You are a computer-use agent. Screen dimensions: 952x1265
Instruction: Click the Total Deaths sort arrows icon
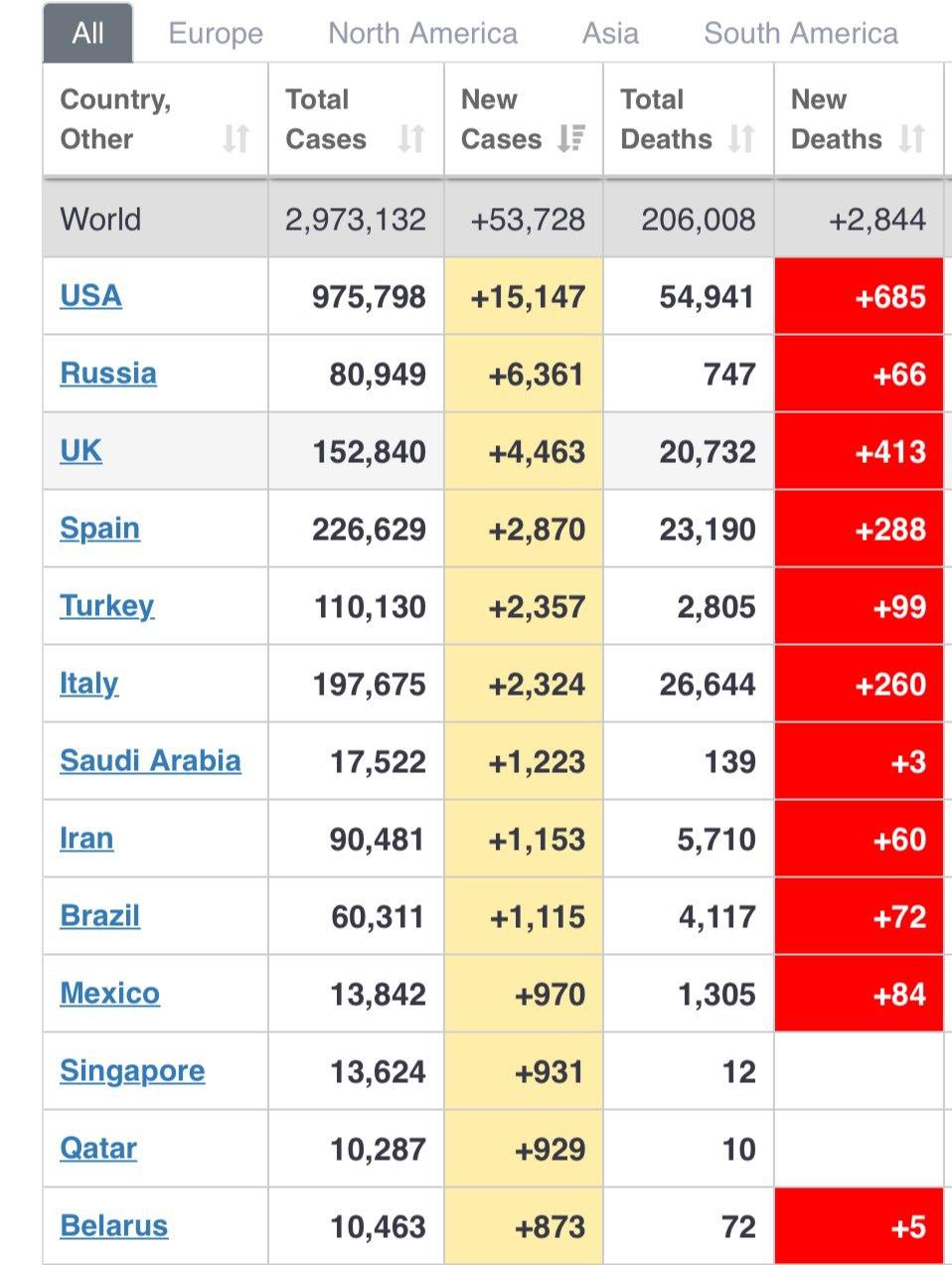click(741, 138)
